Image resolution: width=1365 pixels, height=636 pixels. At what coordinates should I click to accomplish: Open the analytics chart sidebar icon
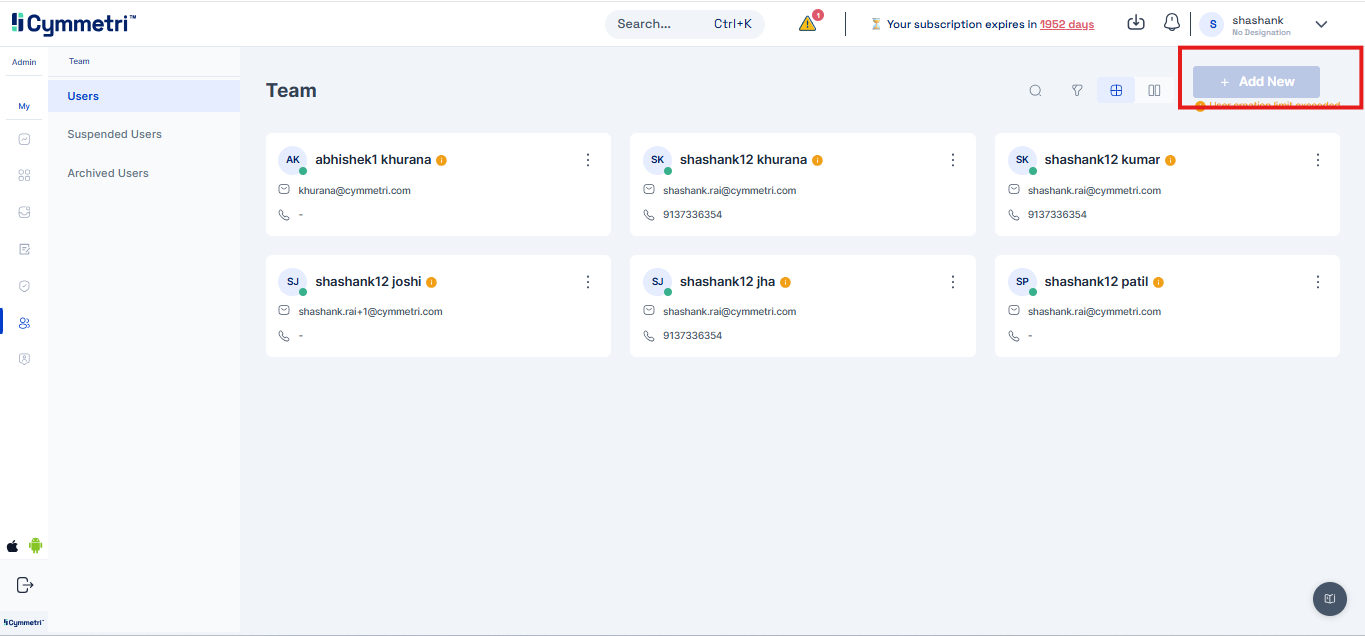point(24,139)
